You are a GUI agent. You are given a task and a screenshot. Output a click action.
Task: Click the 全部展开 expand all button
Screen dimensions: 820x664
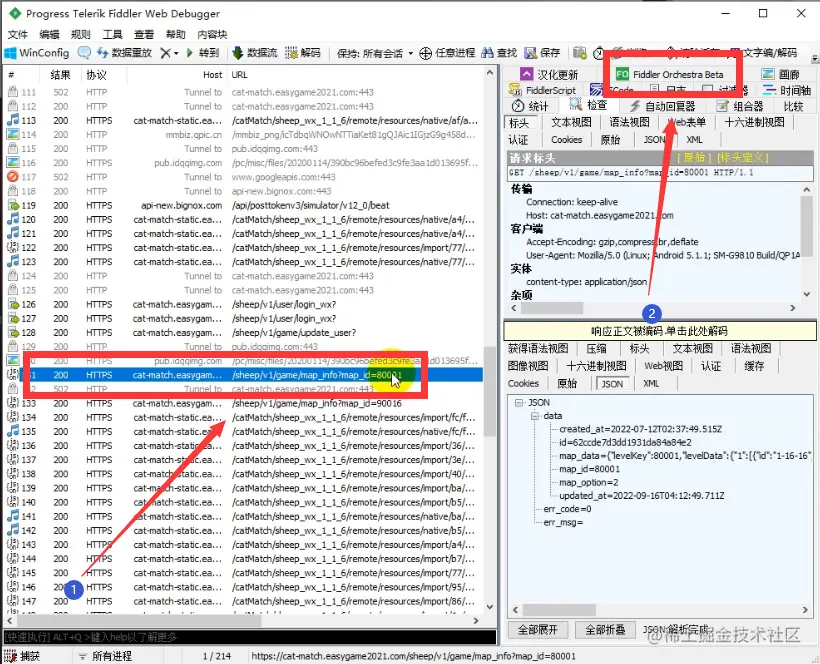click(x=538, y=629)
